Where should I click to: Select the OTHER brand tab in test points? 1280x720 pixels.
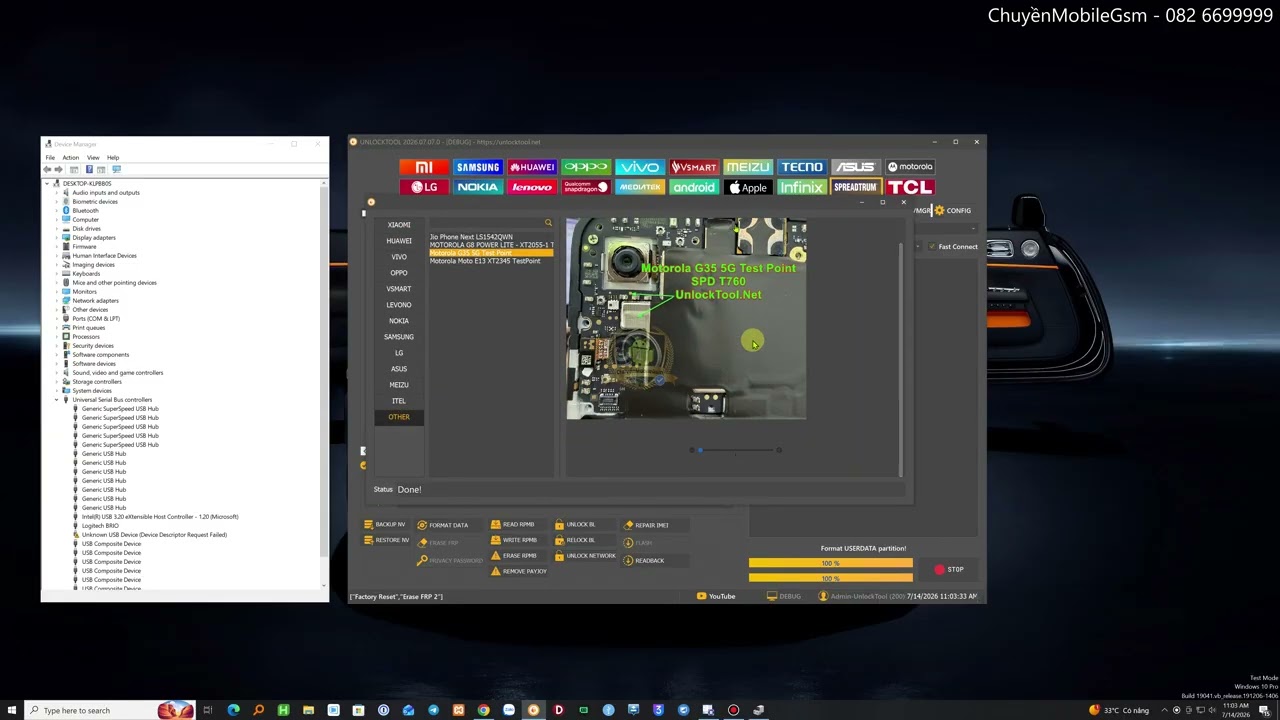coord(399,417)
